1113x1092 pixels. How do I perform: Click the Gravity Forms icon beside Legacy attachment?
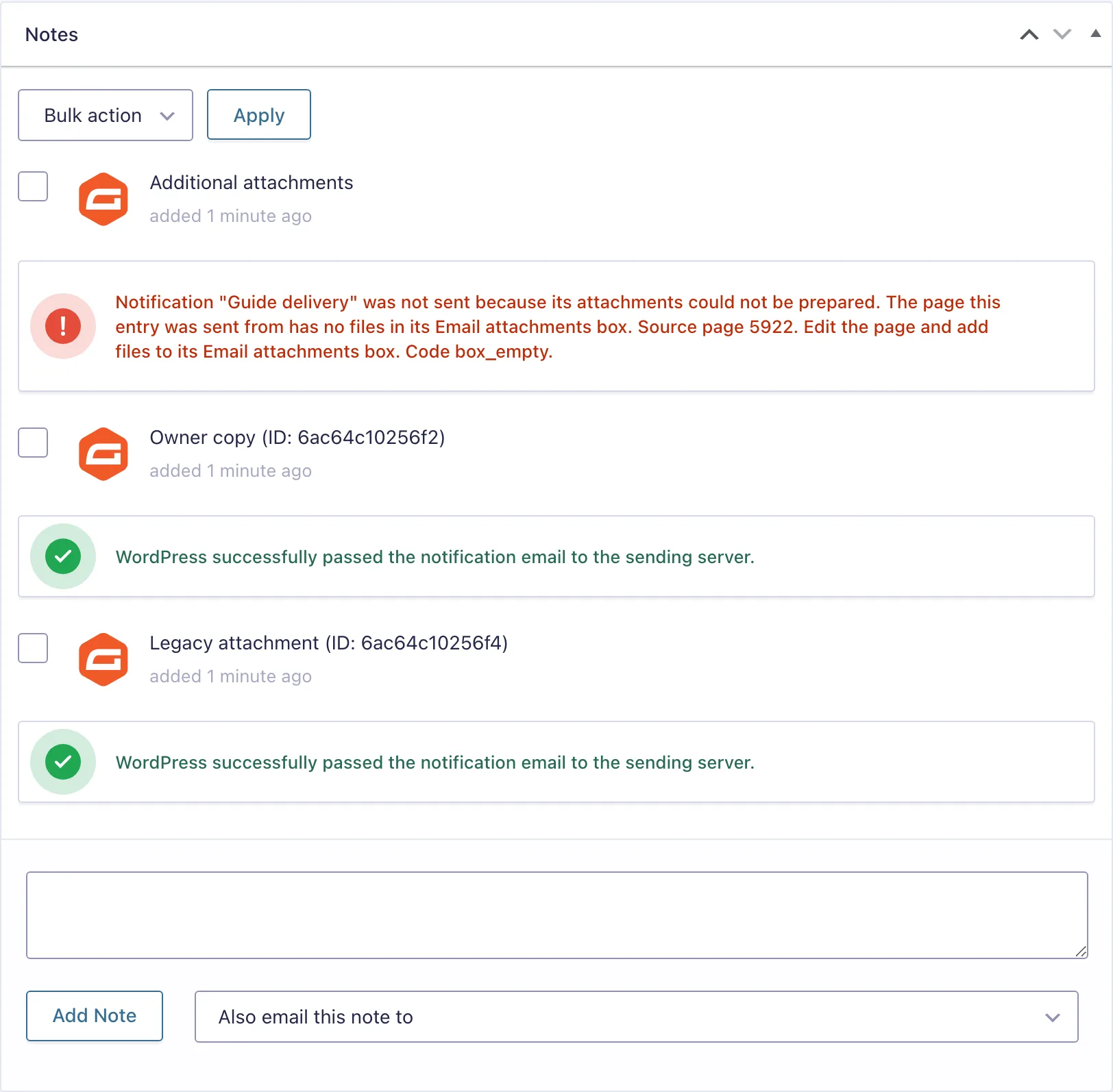point(103,660)
